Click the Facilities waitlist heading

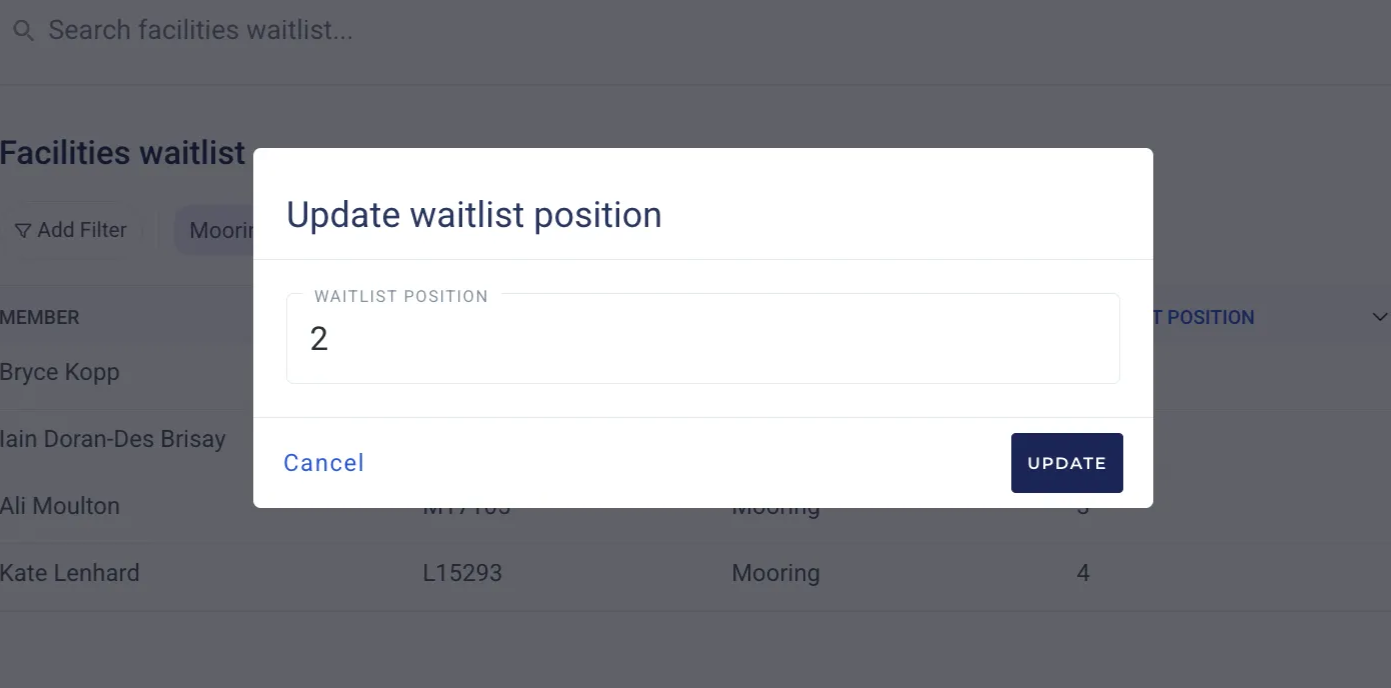point(122,153)
